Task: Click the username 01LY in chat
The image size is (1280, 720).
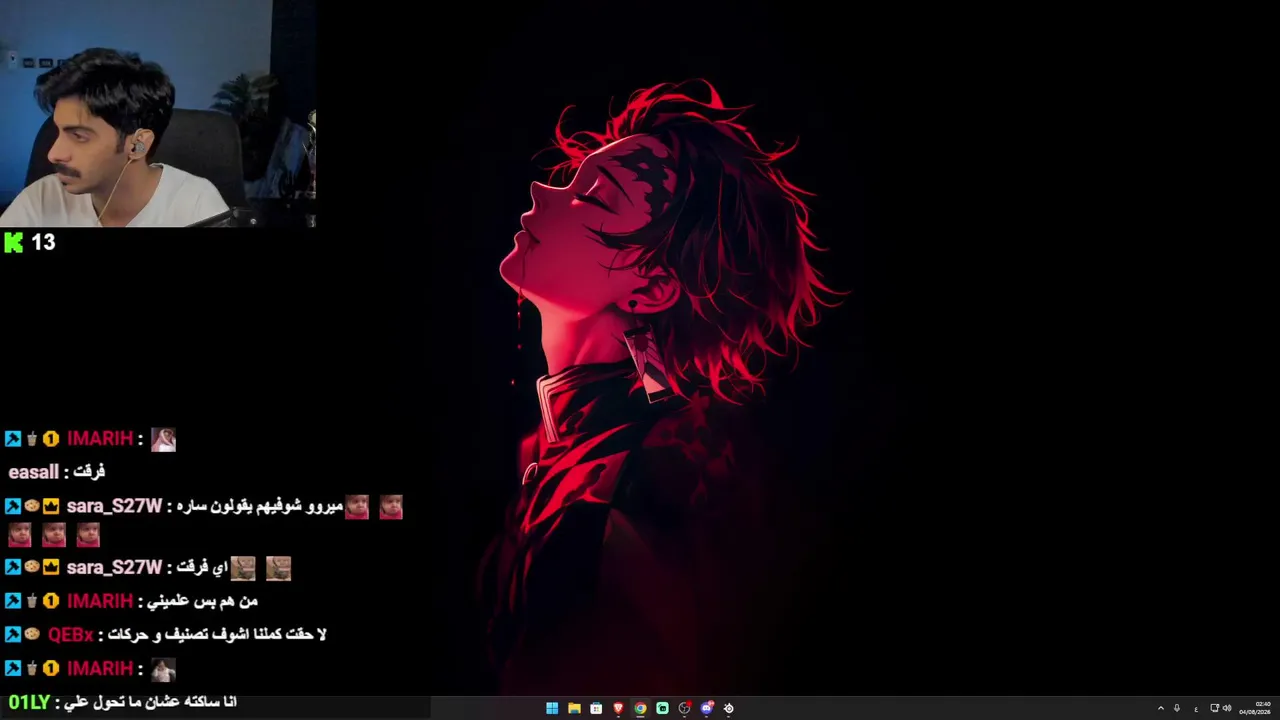Action: click(29, 702)
